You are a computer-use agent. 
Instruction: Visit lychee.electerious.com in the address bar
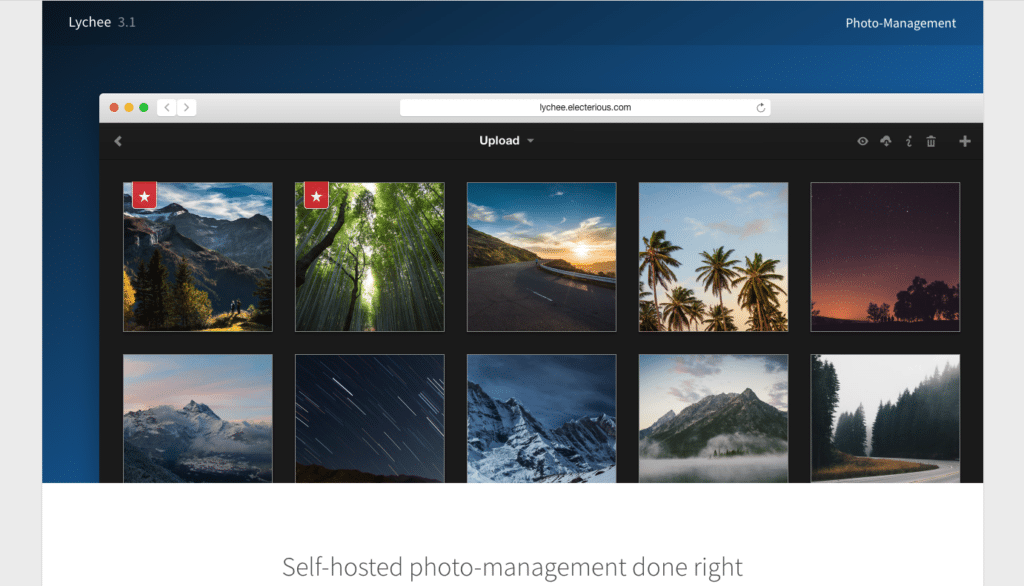583,107
